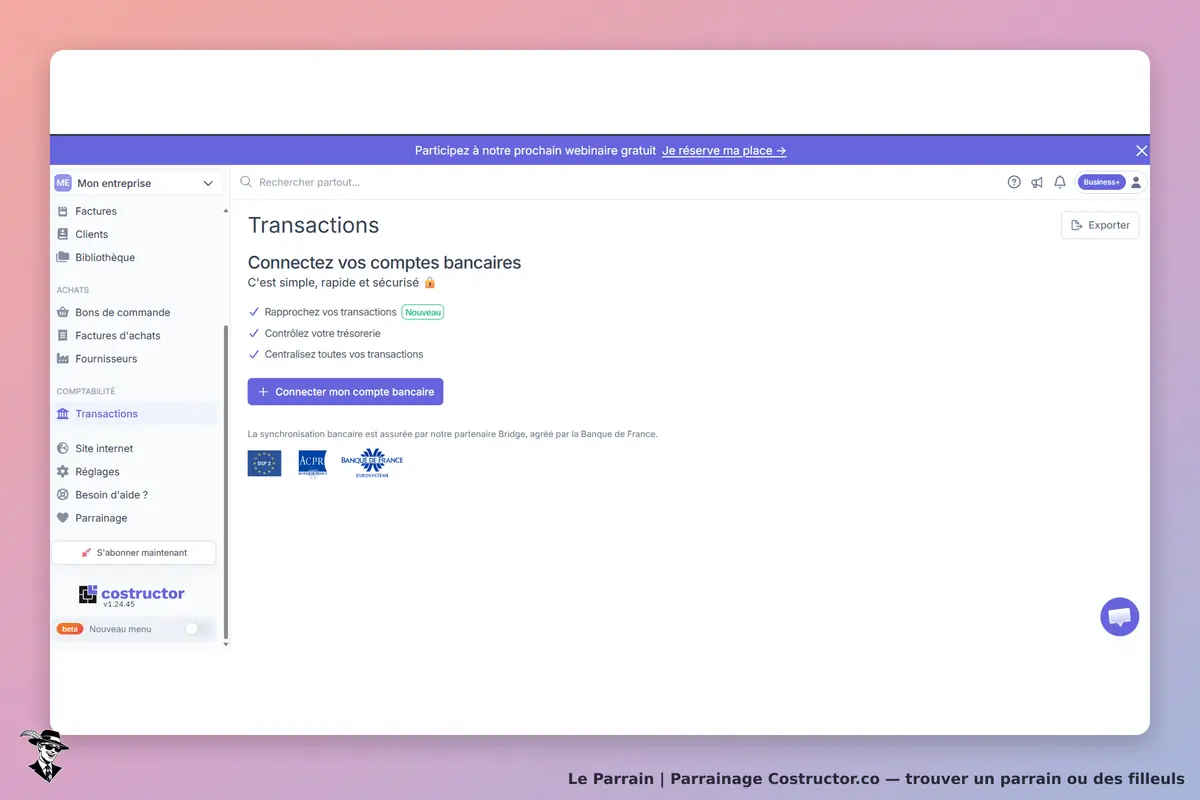
Task: Click Contrôlez votre trésorerie text
Action: pos(323,333)
